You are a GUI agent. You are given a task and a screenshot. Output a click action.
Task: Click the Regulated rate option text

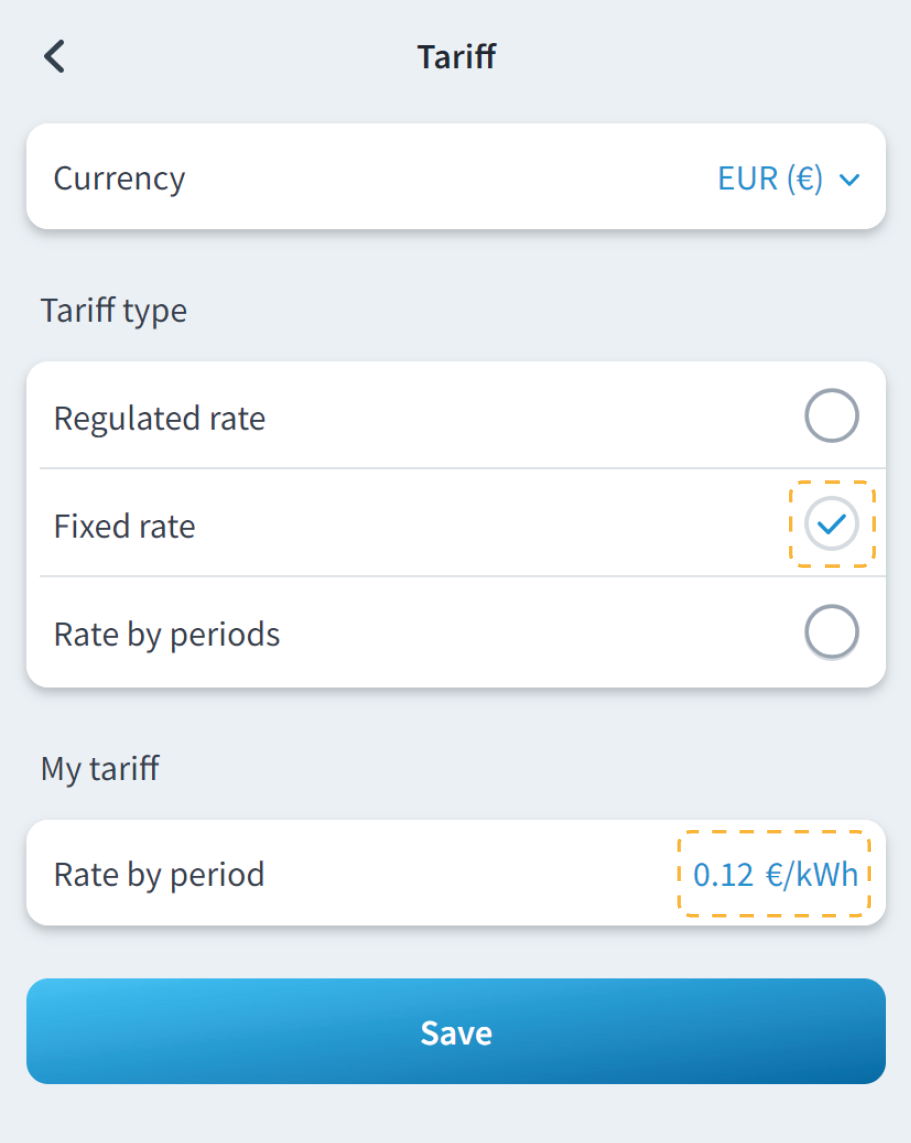160,418
